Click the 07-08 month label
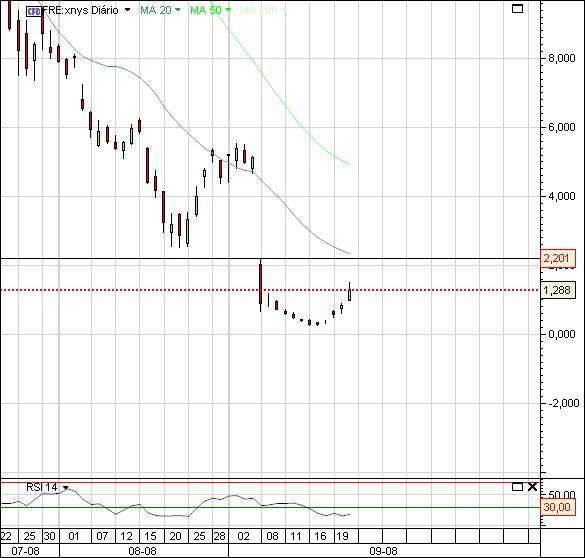 (x=25, y=551)
